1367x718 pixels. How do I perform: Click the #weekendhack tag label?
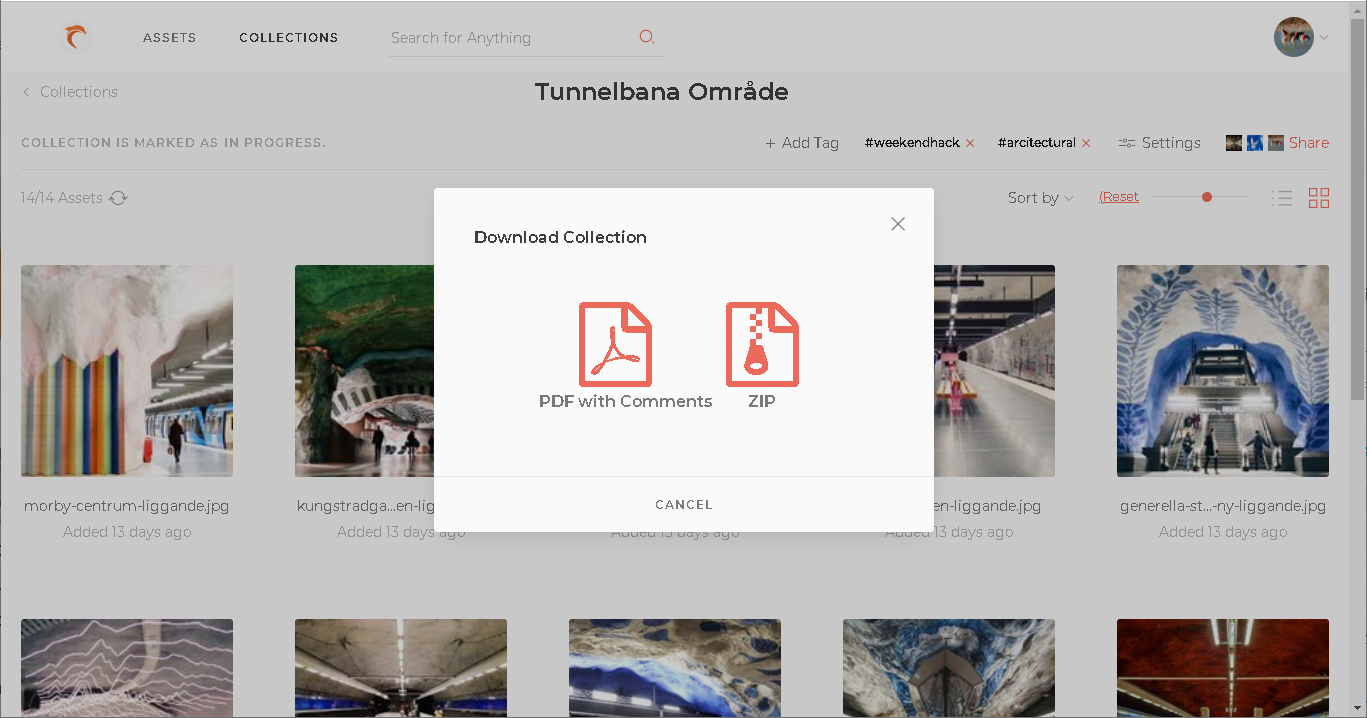[912, 143]
